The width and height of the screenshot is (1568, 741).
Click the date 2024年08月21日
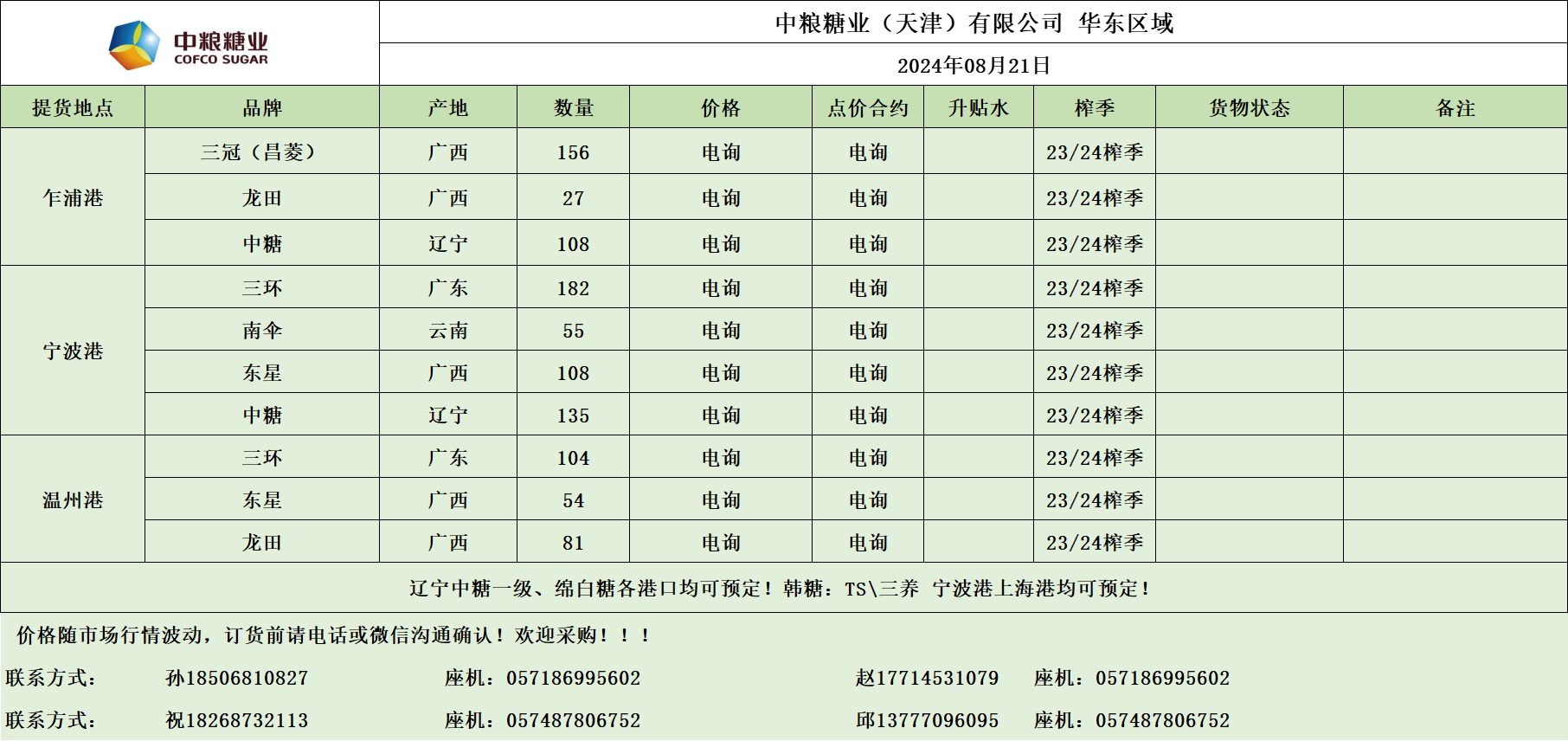point(974,66)
